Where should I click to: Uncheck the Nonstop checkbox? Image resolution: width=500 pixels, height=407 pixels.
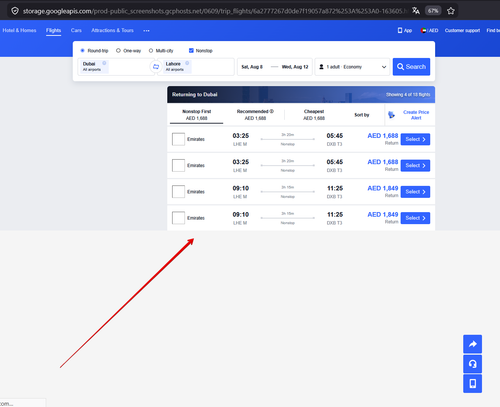[x=191, y=51]
